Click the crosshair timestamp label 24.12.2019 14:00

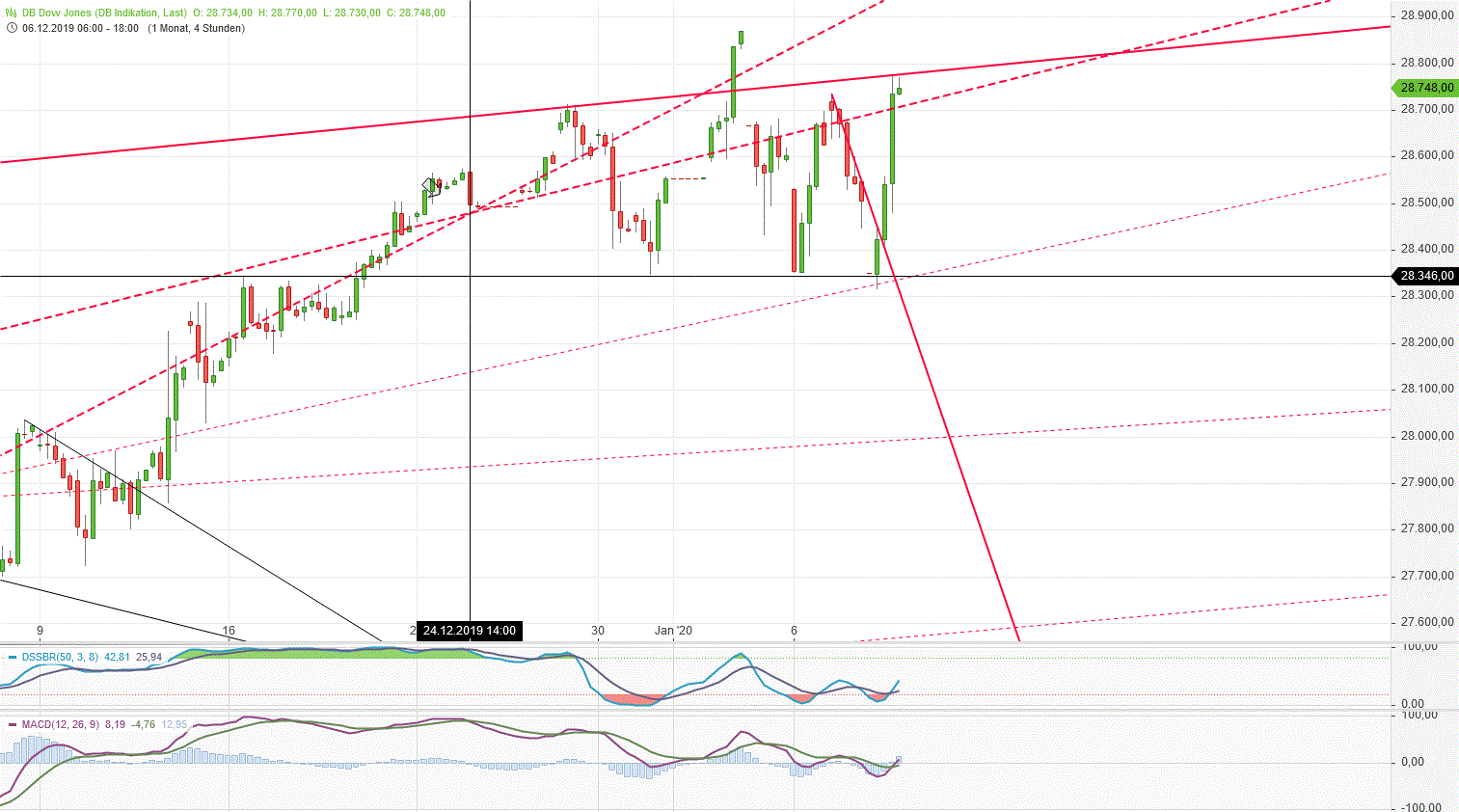pyautogui.click(x=472, y=632)
